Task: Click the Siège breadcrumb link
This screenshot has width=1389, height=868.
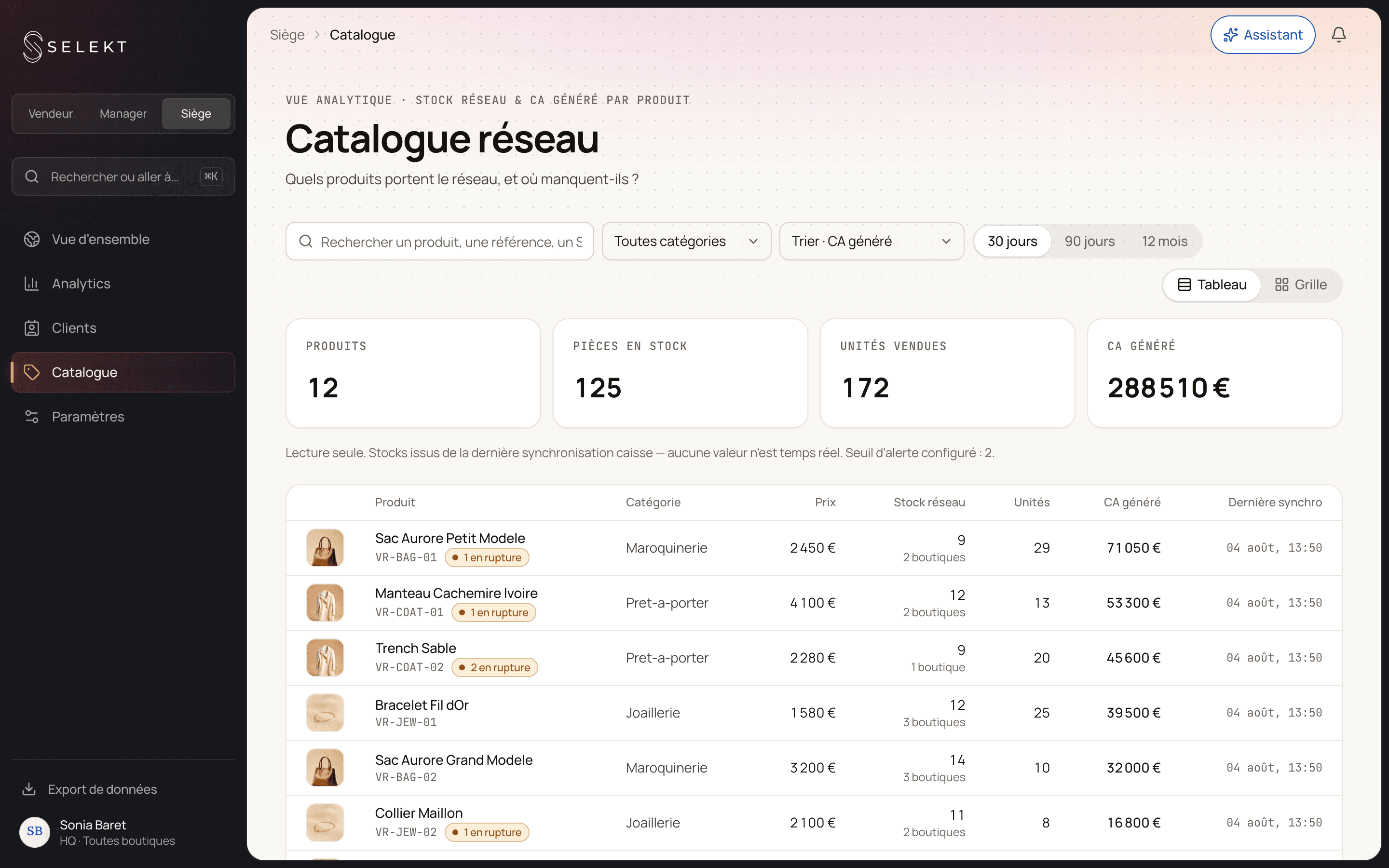Action: pos(287,35)
